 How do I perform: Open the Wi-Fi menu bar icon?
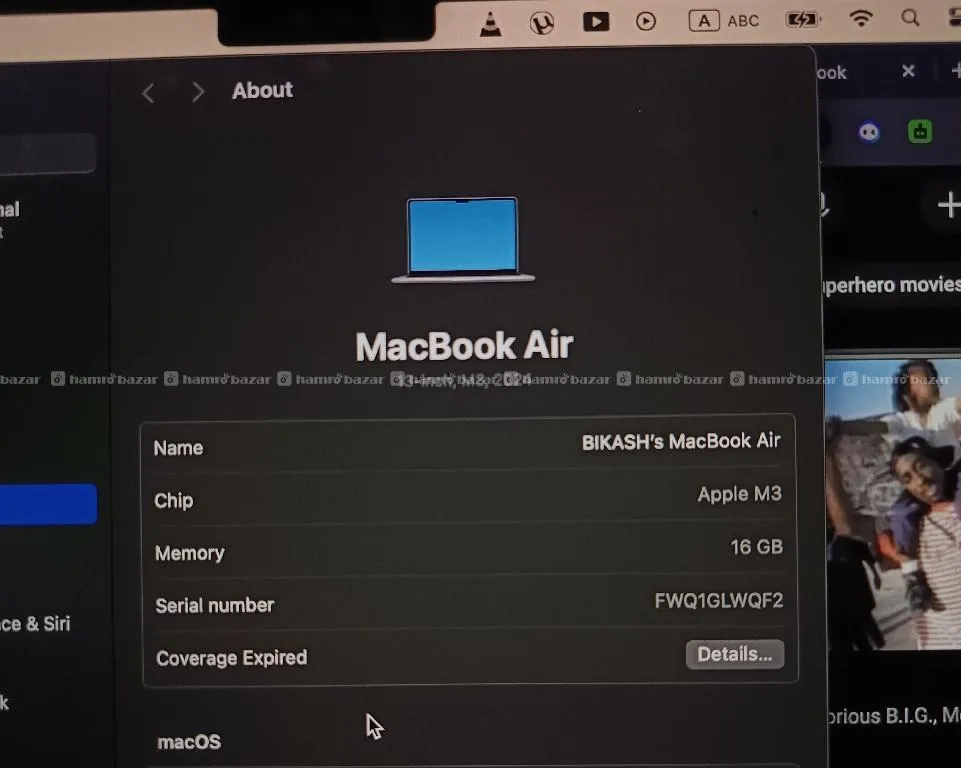[860, 18]
